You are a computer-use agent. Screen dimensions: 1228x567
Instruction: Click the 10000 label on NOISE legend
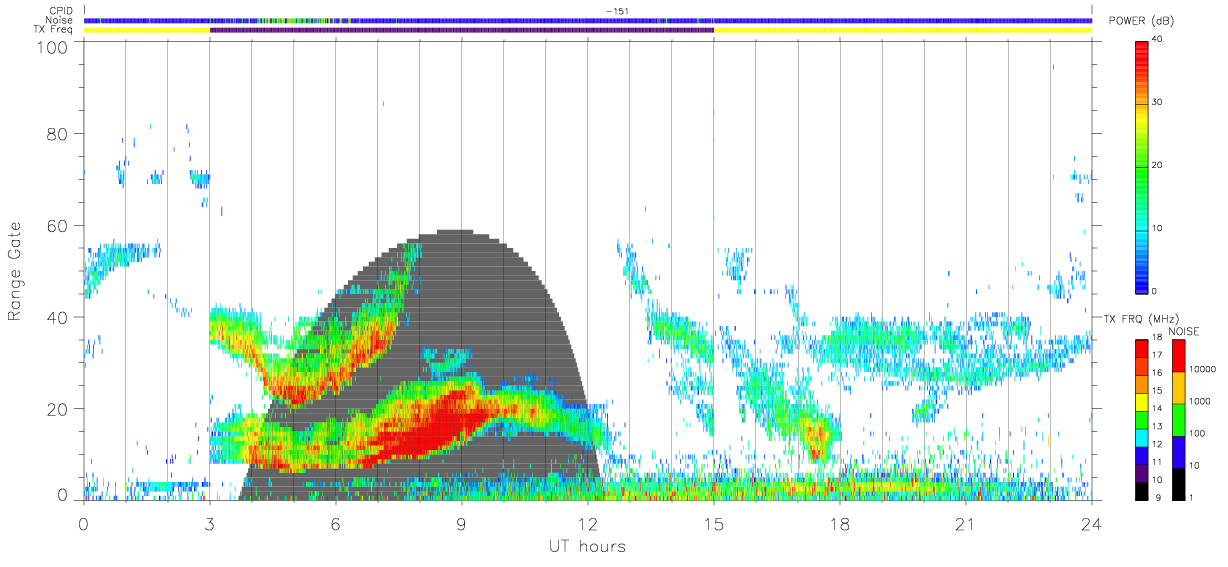point(1204,367)
